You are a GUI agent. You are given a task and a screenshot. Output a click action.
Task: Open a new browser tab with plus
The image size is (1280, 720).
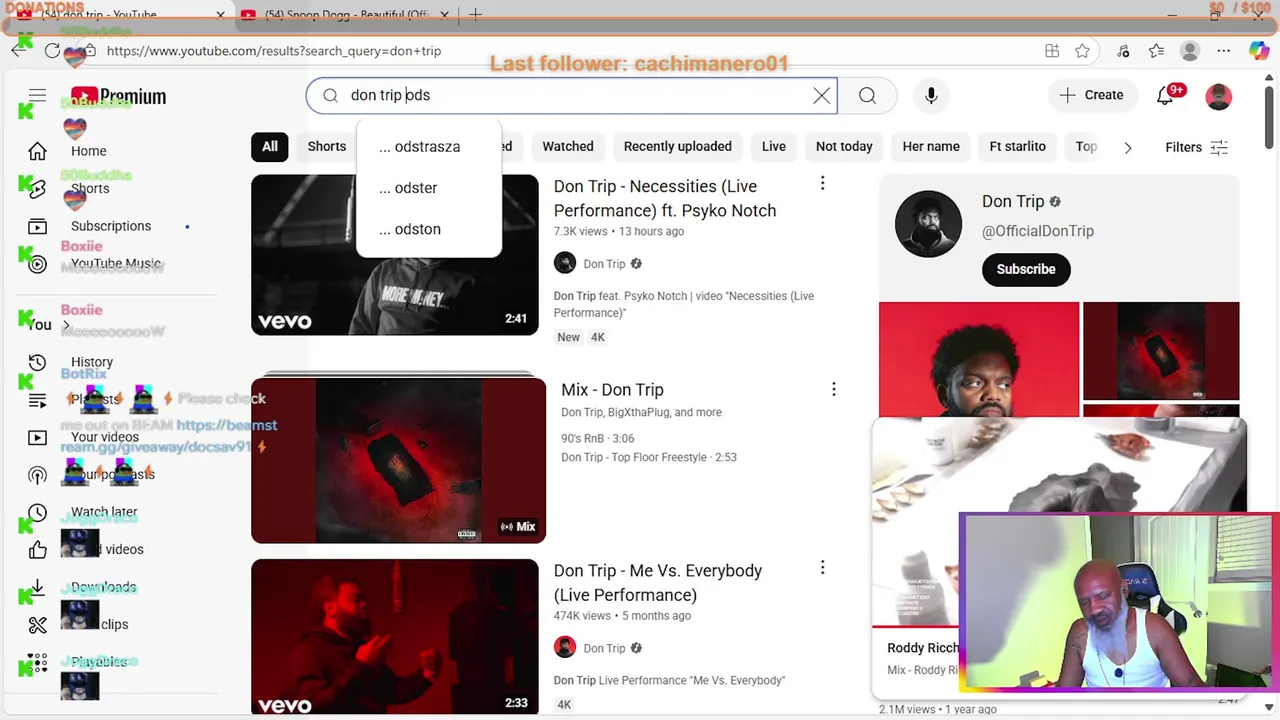point(476,14)
